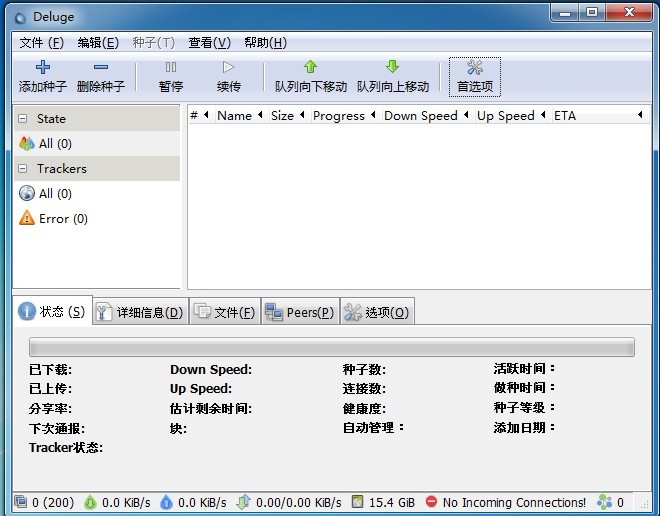This screenshot has height=516, width=660.
Task: Click the 添加种子 (Add Torrent) plus icon
Action: (42, 68)
